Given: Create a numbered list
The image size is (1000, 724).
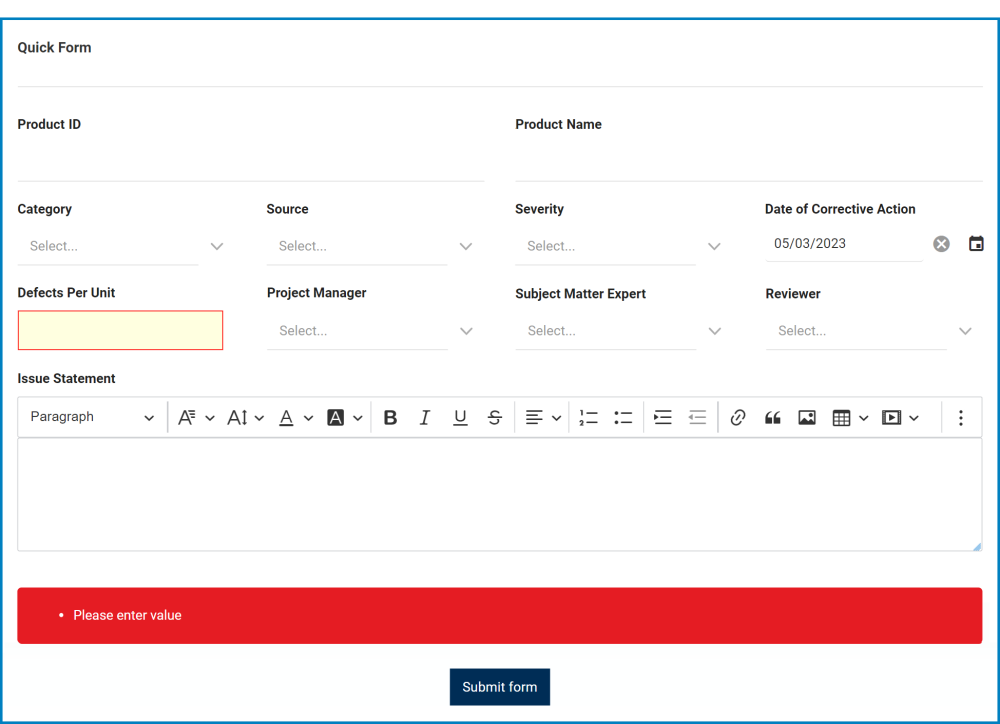Looking at the screenshot, I should (x=588, y=417).
